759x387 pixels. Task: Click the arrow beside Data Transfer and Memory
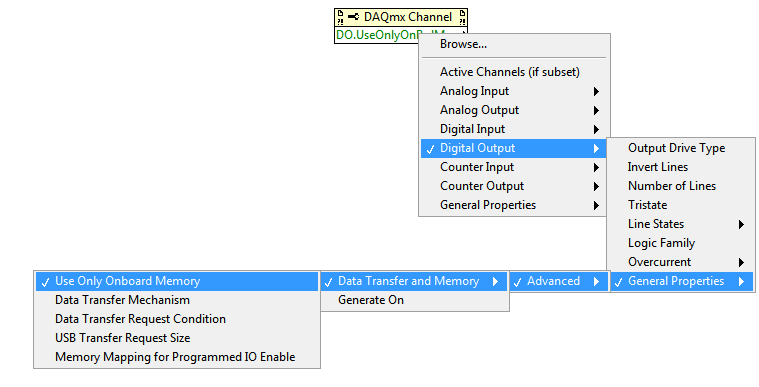[496, 281]
